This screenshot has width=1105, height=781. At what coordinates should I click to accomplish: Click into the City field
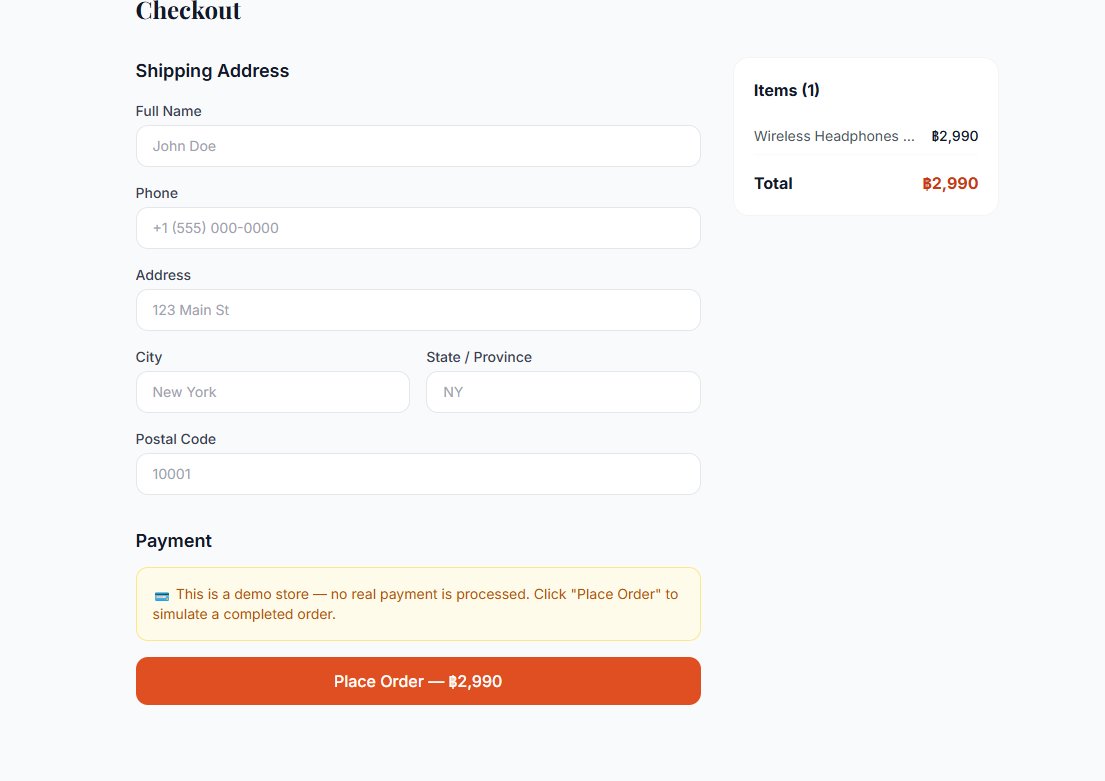click(273, 392)
